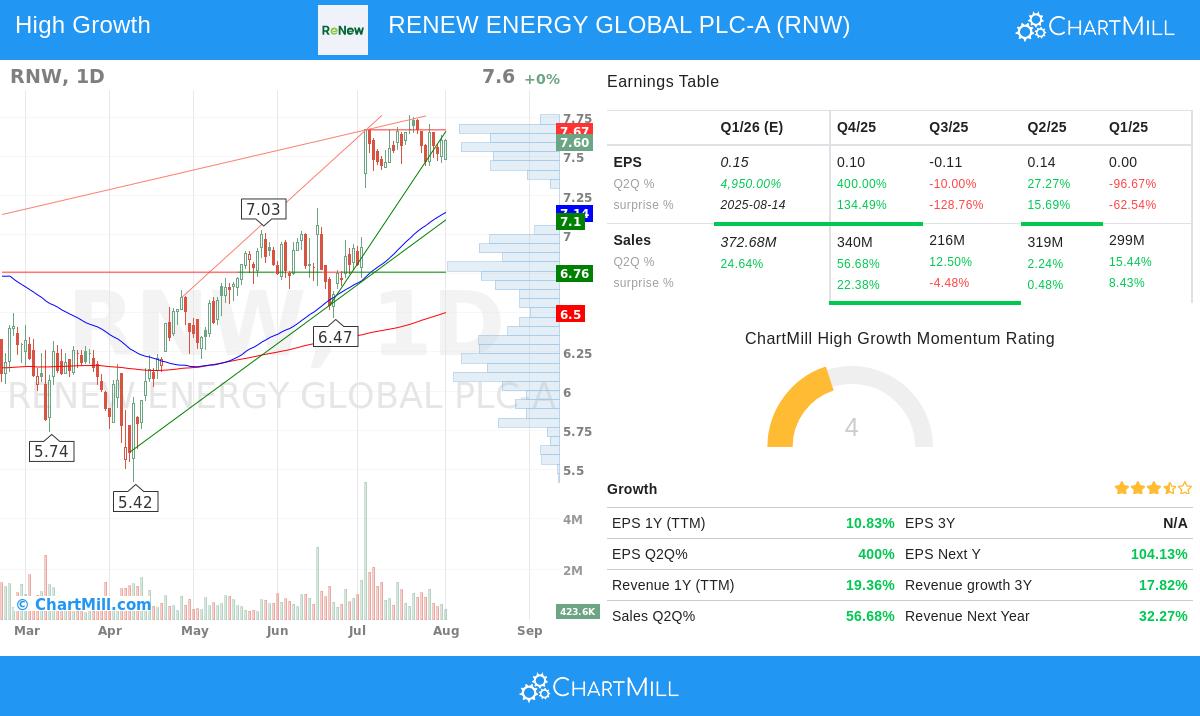Screen dimensions: 1200x716
Task: Click the Growth star rating
Action: coord(1153,489)
